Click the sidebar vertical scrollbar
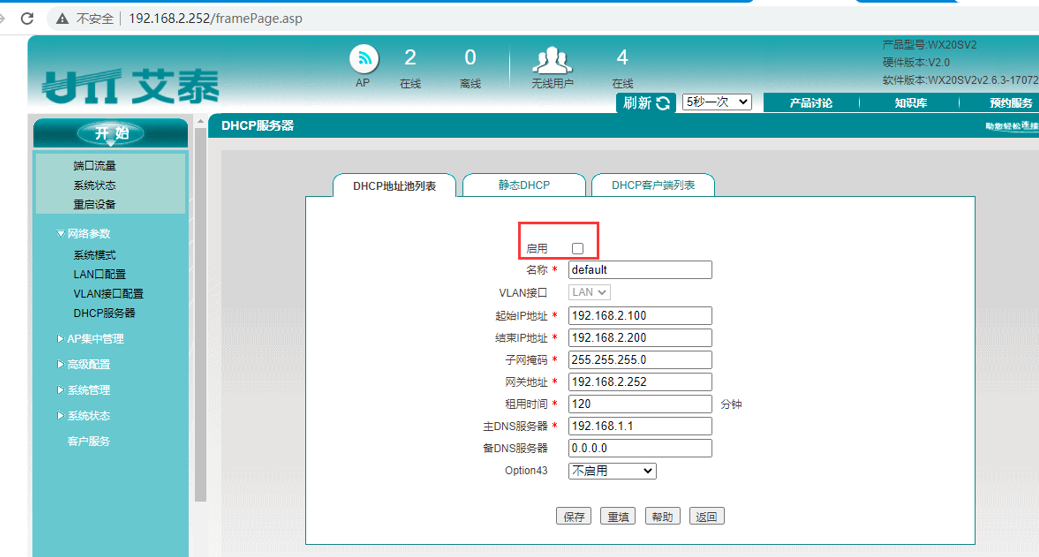1039x557 pixels. pos(201,311)
